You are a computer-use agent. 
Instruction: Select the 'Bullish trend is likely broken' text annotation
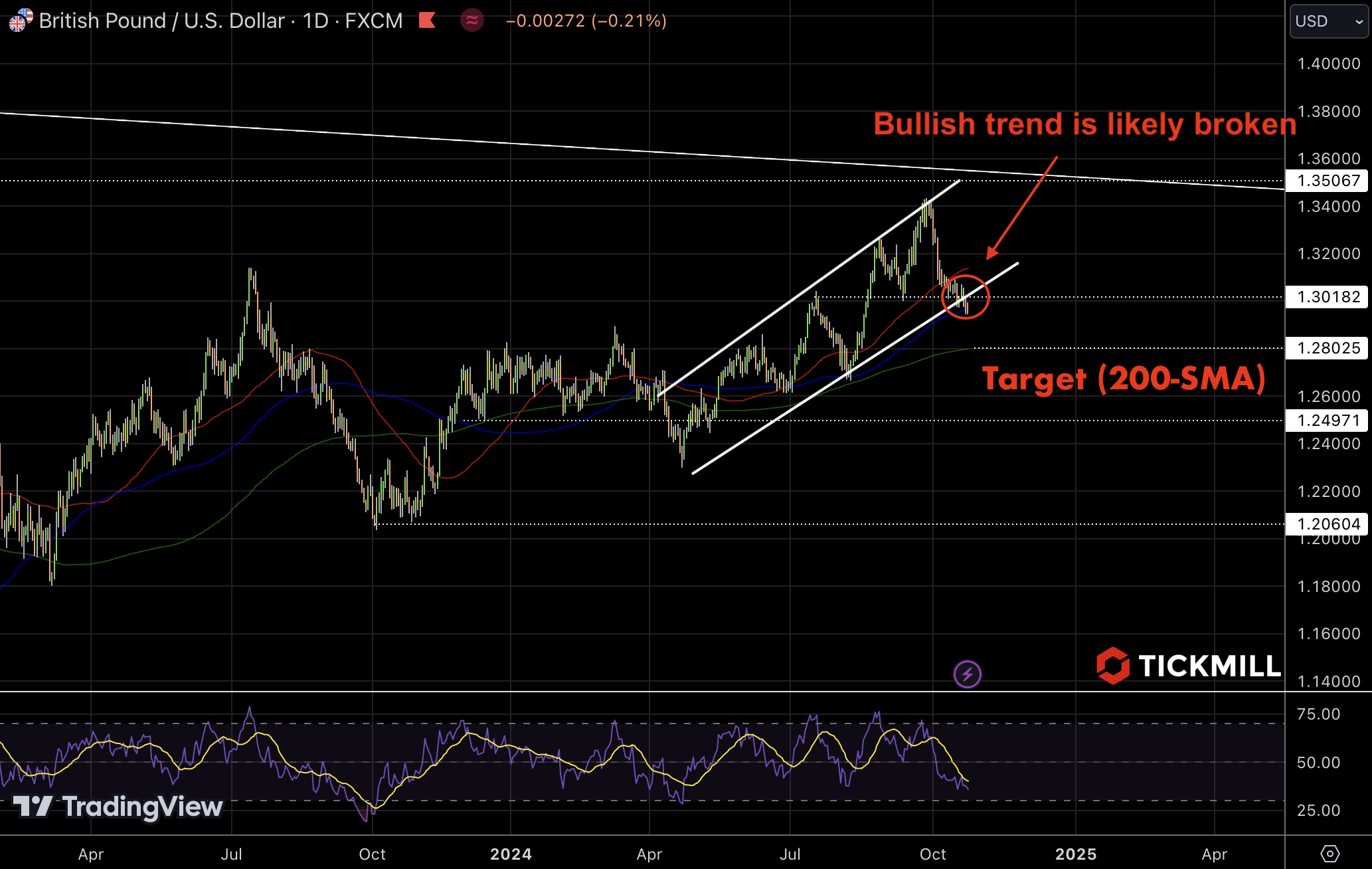tap(1084, 124)
